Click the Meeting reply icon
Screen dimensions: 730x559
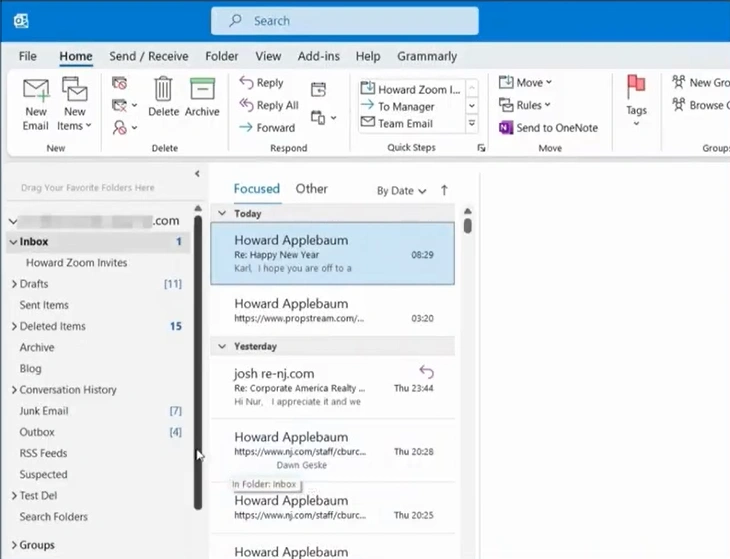pyautogui.click(x=318, y=89)
